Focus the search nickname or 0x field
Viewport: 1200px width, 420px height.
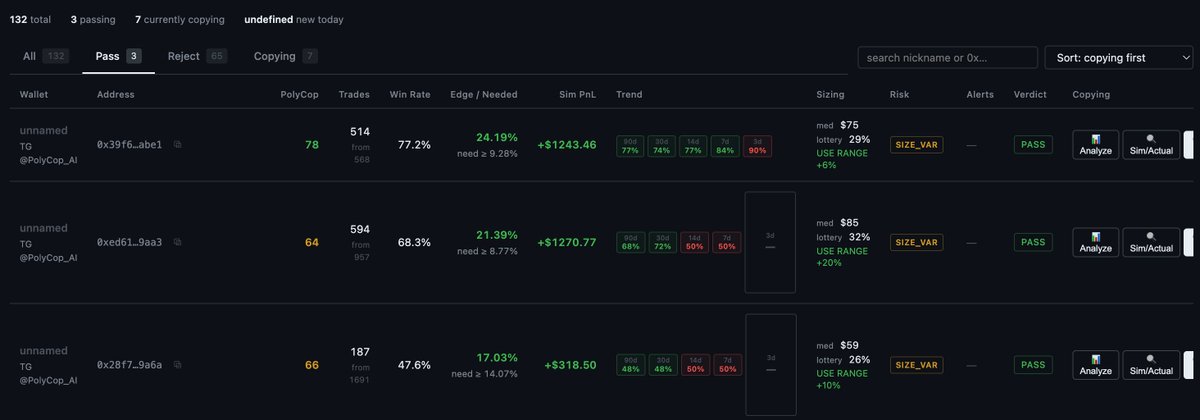point(947,58)
